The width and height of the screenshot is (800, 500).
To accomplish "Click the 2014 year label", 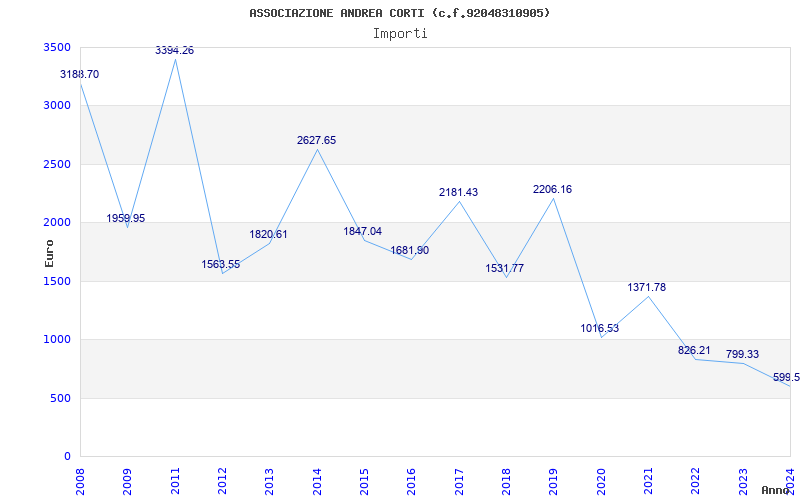I will tap(317, 481).
